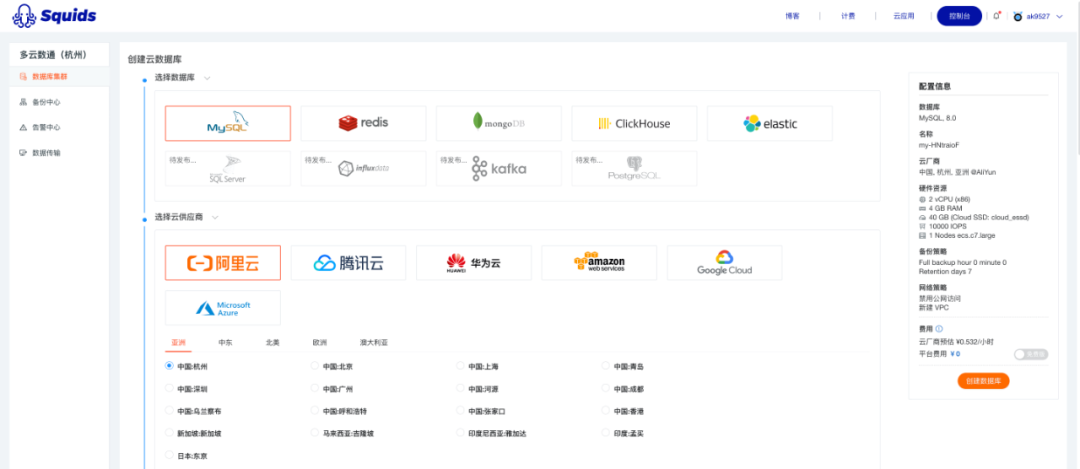
Task: Switch to the 澳大利亚 region tab
Action: pos(374,342)
